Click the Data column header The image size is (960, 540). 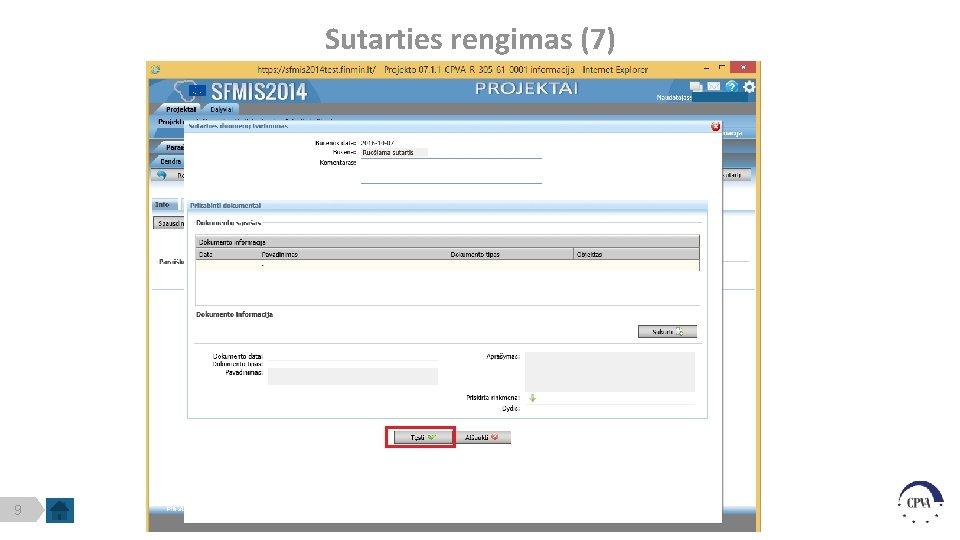227,254
